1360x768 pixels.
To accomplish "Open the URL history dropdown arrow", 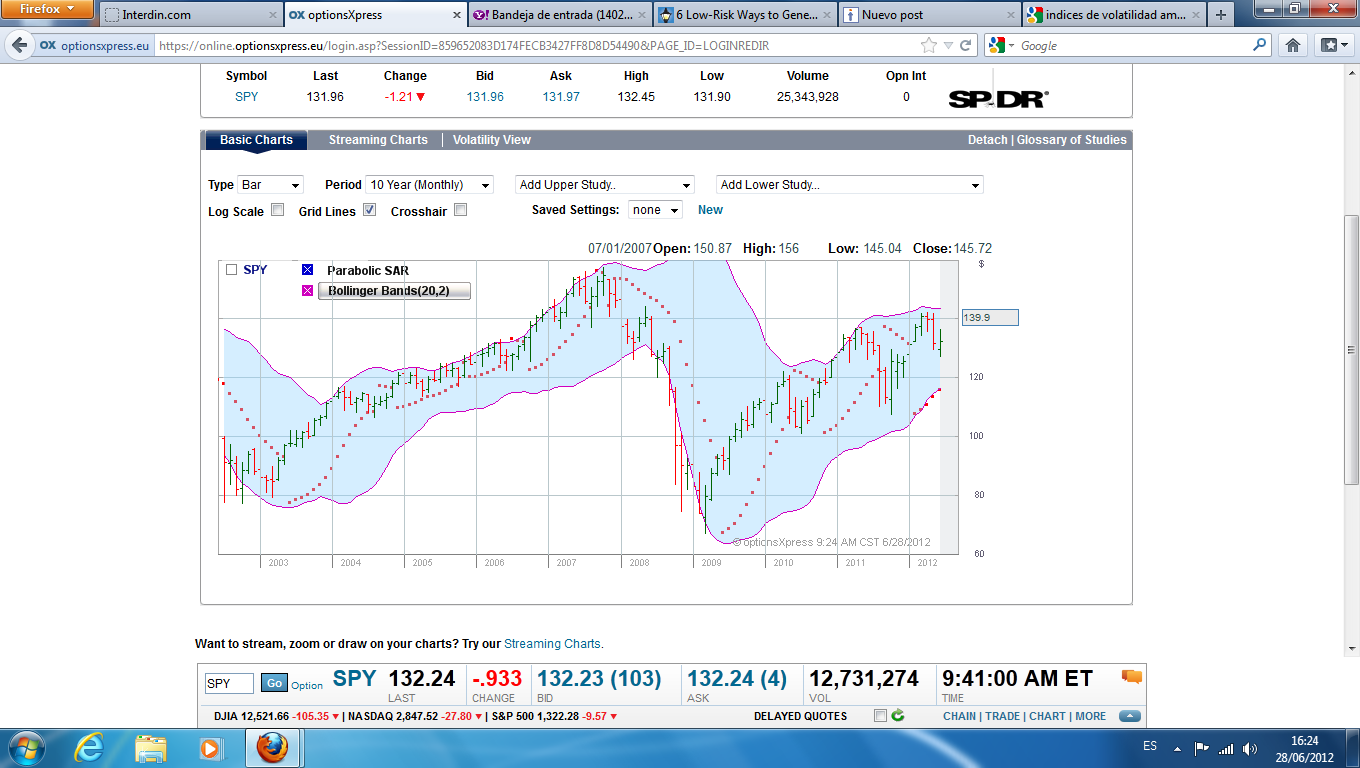I will click(x=949, y=45).
